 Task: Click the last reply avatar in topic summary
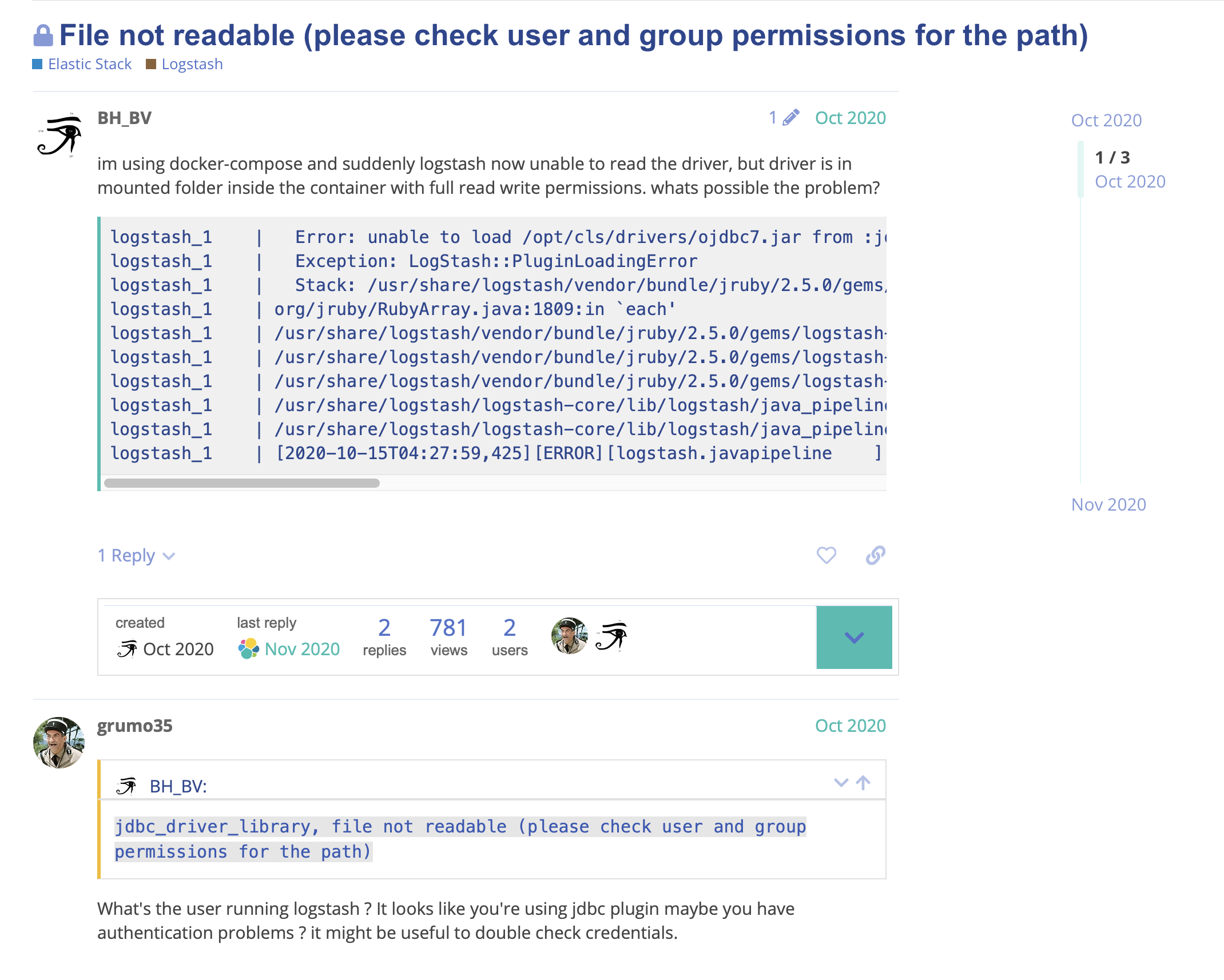[249, 649]
